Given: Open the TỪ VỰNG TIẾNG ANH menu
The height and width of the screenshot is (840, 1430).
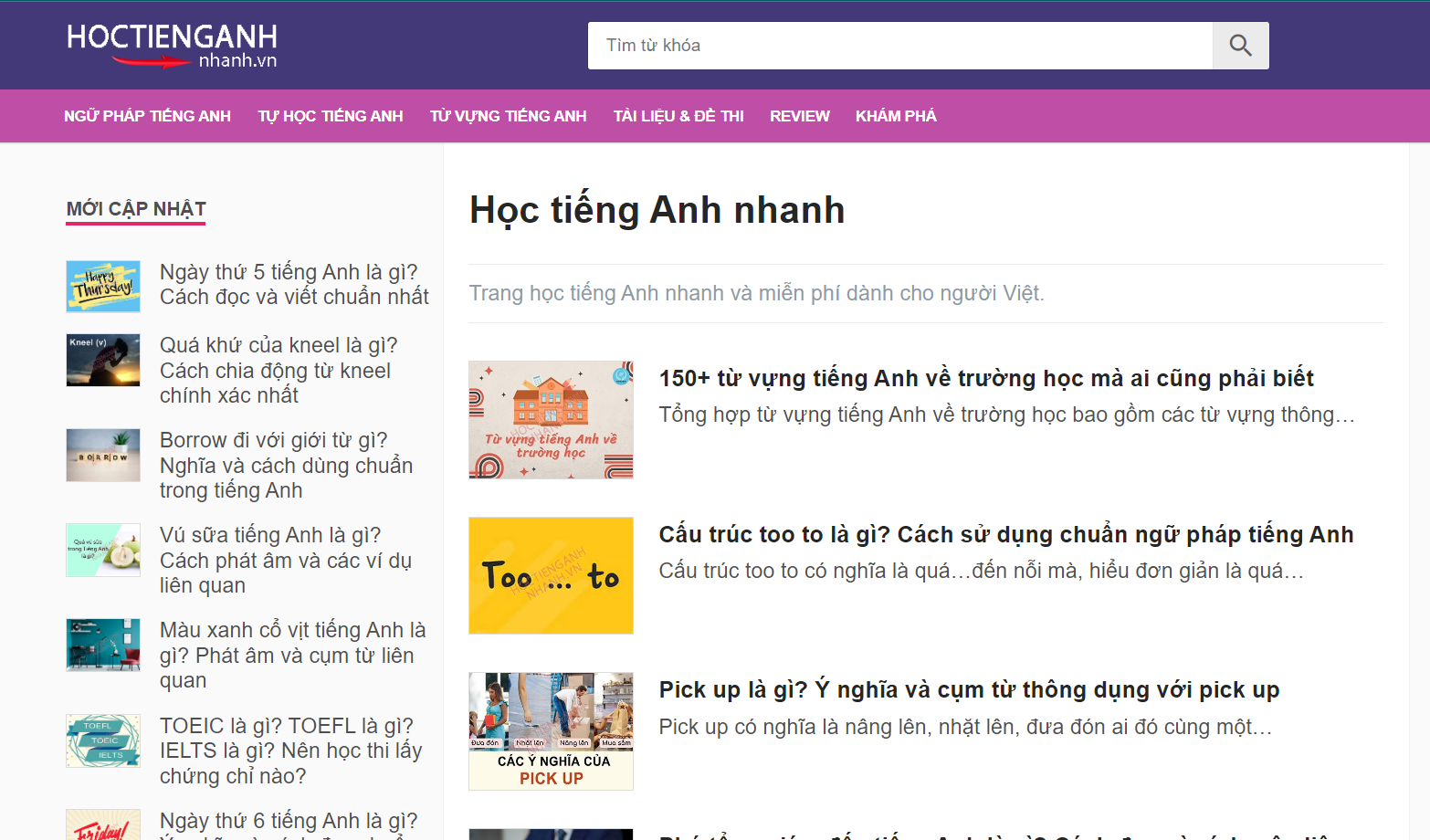Looking at the screenshot, I should pyautogui.click(x=508, y=116).
